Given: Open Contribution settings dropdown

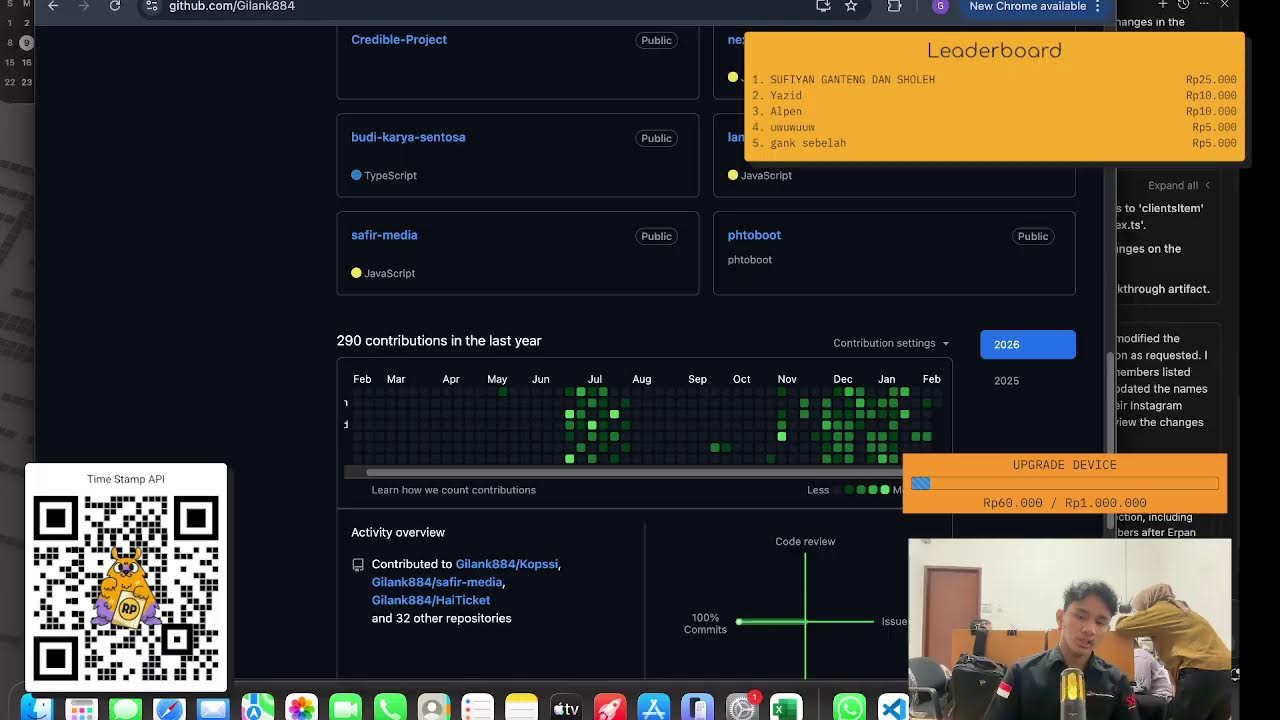Looking at the screenshot, I should click(x=891, y=343).
